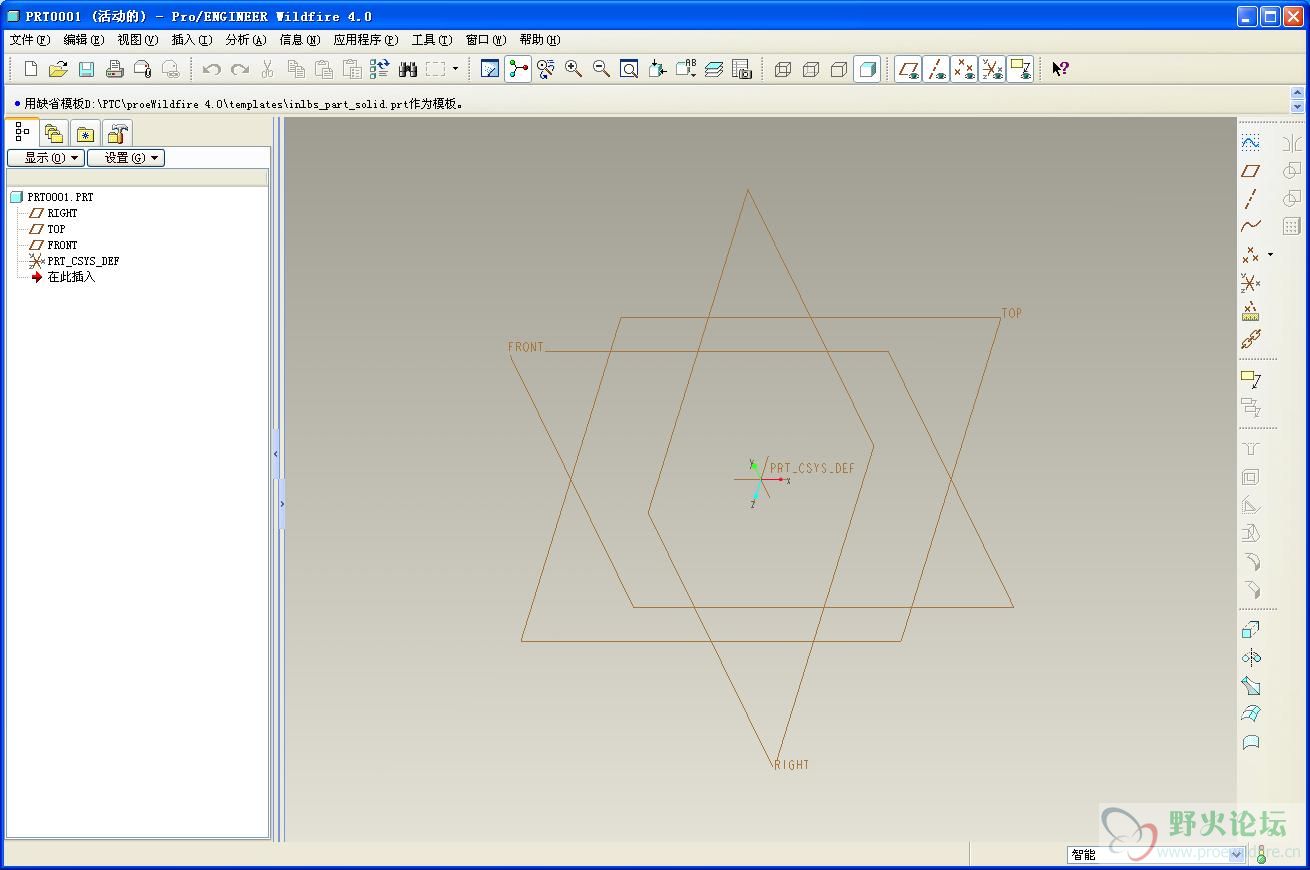
Task: Expand the Datum Point flyout arrow
Action: click(x=1270, y=255)
